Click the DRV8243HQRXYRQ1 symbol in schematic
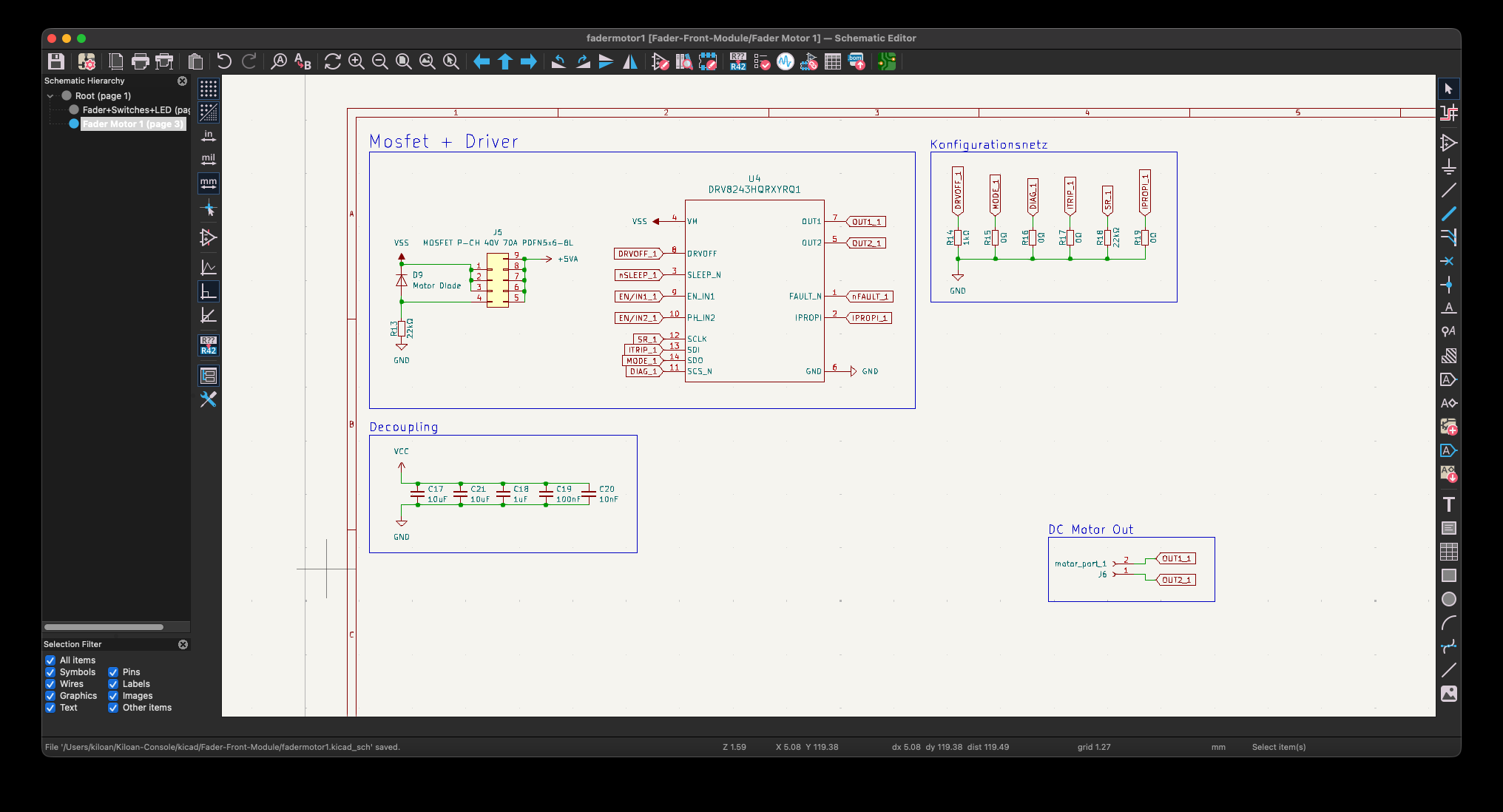 754,291
